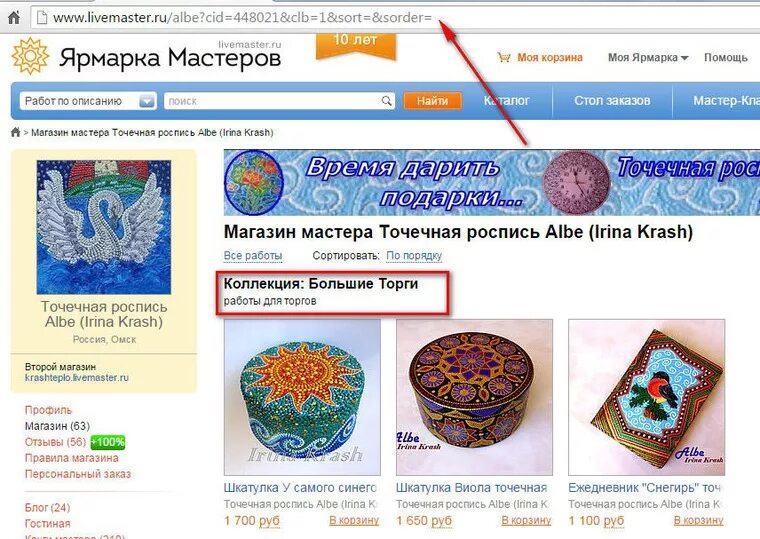
Task: Open the krashteplo.livemaster.ru second shop link
Action: [x=77, y=378]
